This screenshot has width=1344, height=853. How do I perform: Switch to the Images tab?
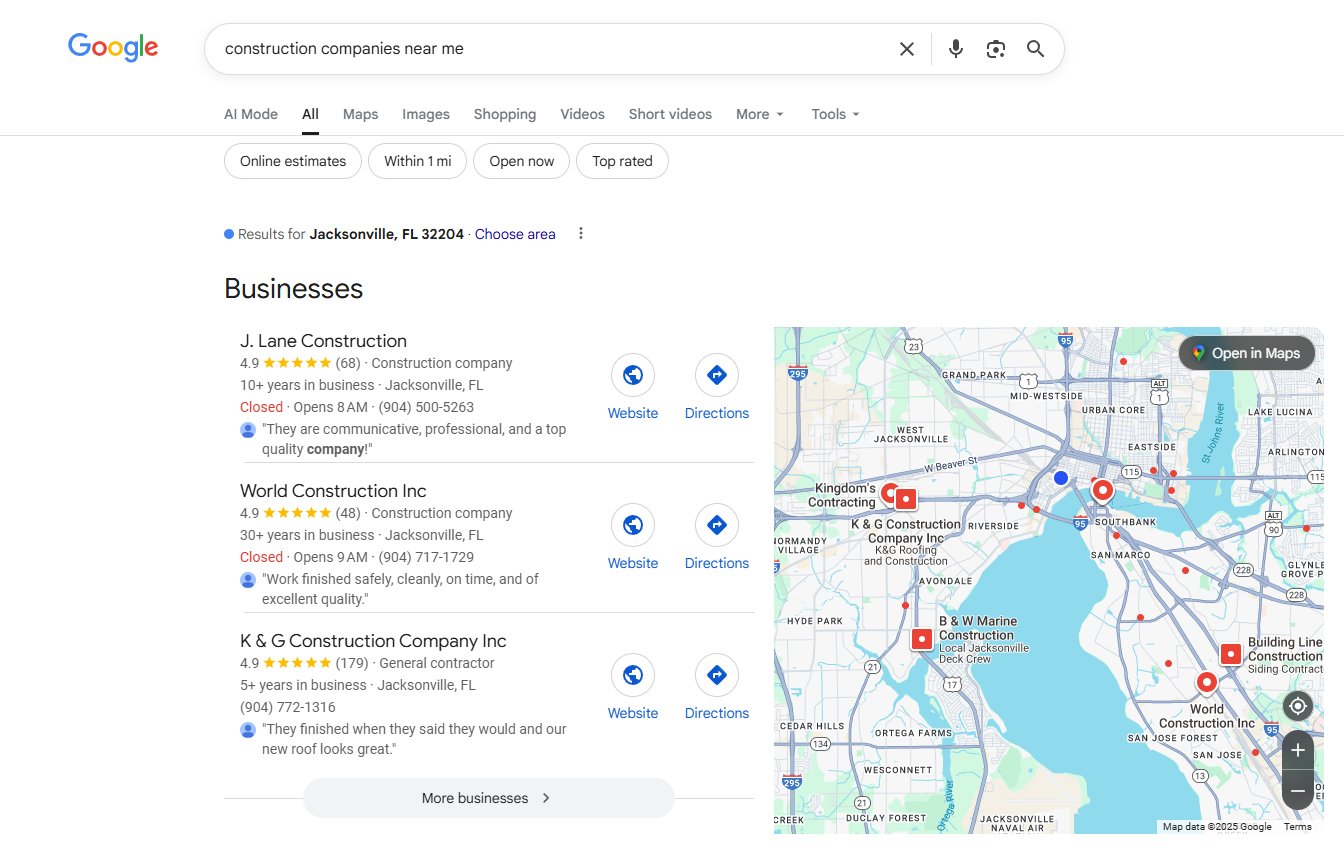426,114
